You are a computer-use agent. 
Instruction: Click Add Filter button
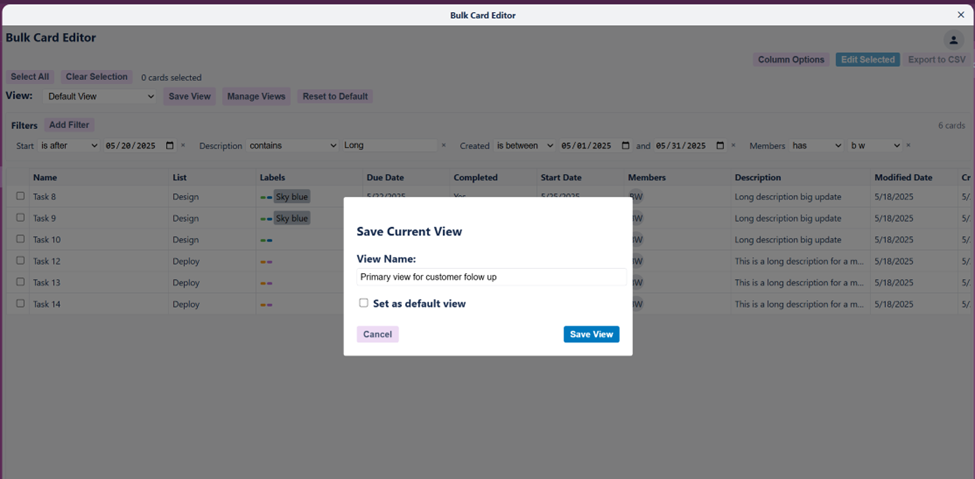point(69,125)
